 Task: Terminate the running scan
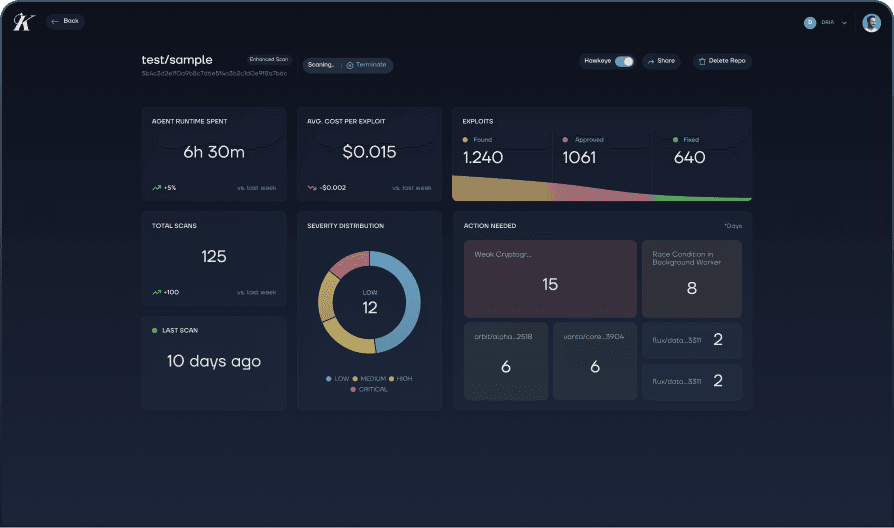[366, 65]
